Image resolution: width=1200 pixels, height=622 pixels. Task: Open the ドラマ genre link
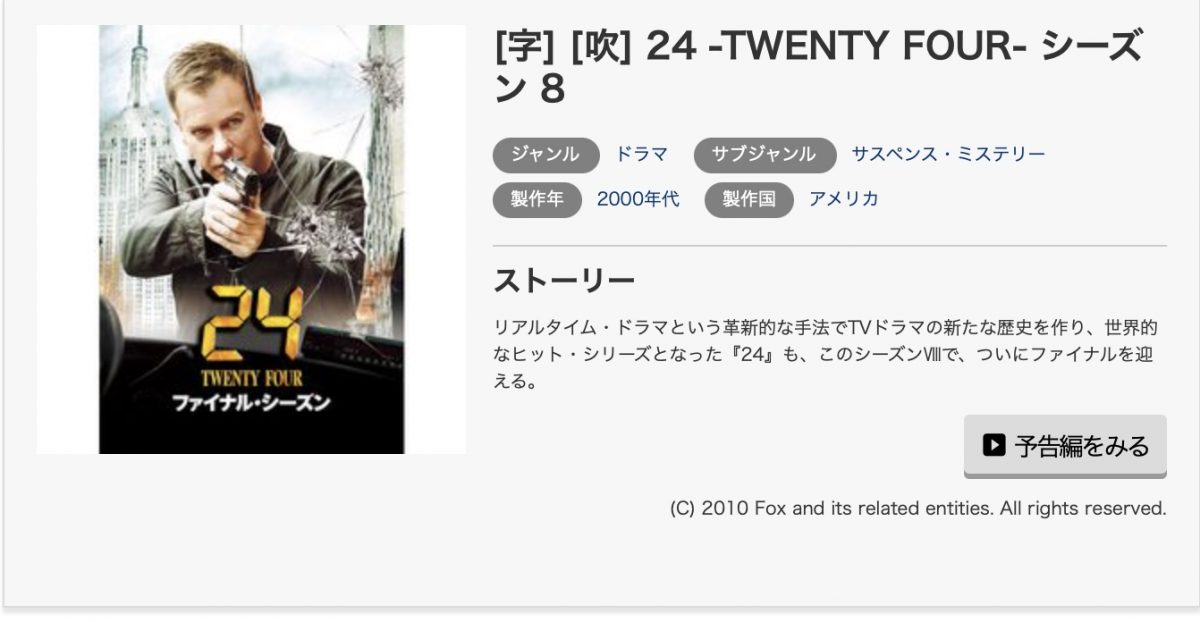point(641,154)
